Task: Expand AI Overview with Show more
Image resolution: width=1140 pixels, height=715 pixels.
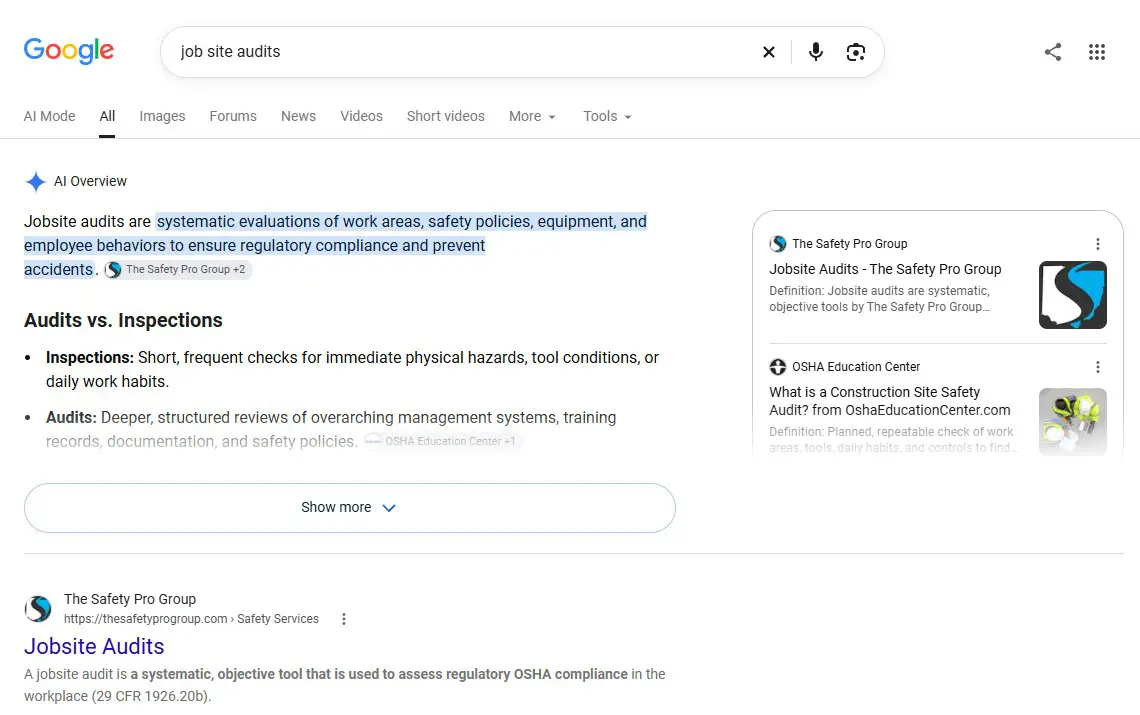Action: (x=350, y=508)
